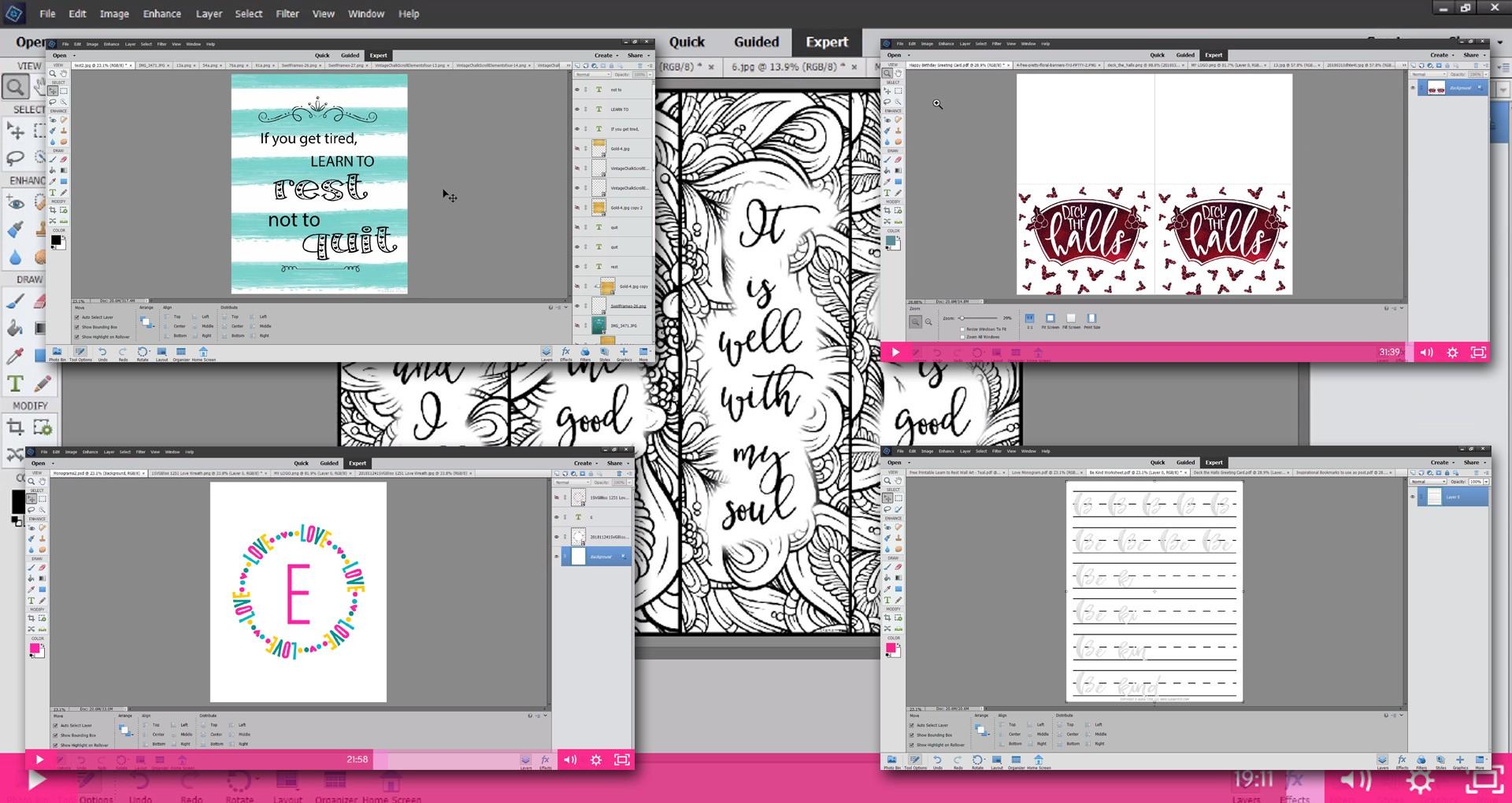Select the large Crop tool in background window
Screen dimensions: 1512x803
[x=15, y=427]
